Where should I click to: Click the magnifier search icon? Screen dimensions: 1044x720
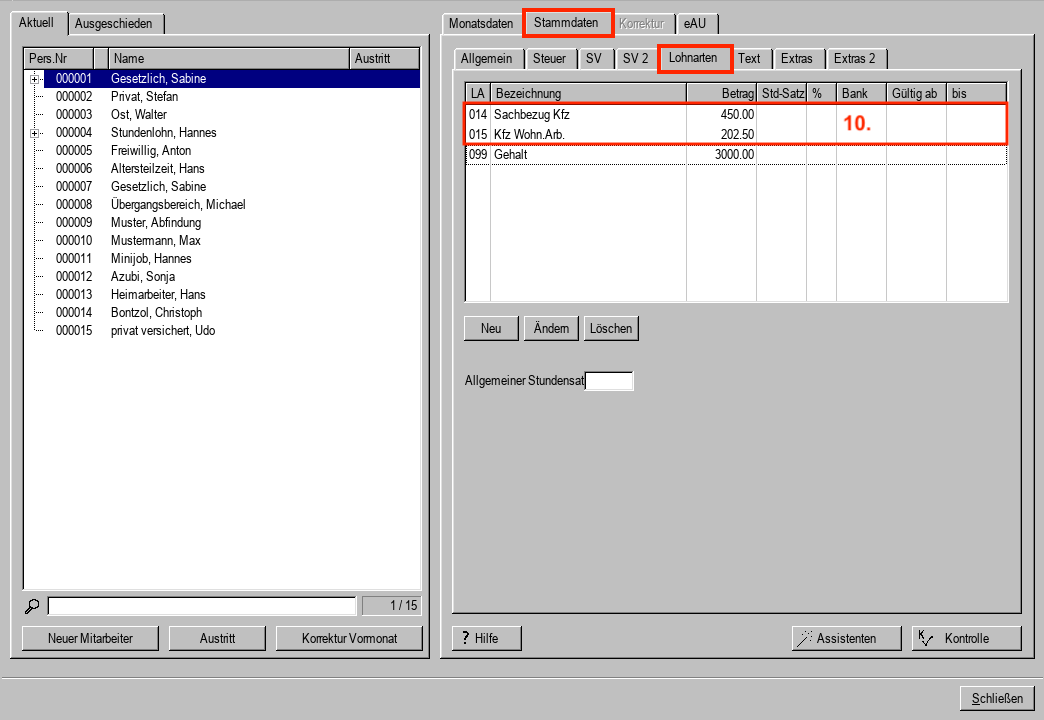(31, 606)
